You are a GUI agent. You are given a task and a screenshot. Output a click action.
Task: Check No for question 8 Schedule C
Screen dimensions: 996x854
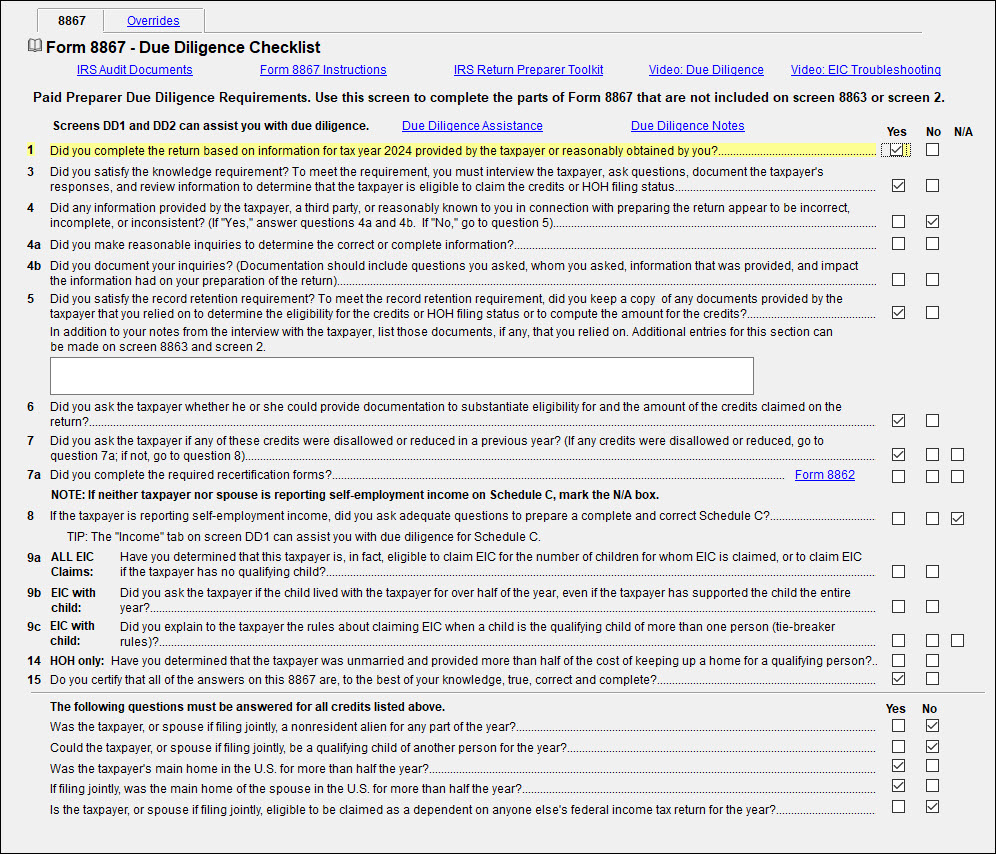point(932,518)
